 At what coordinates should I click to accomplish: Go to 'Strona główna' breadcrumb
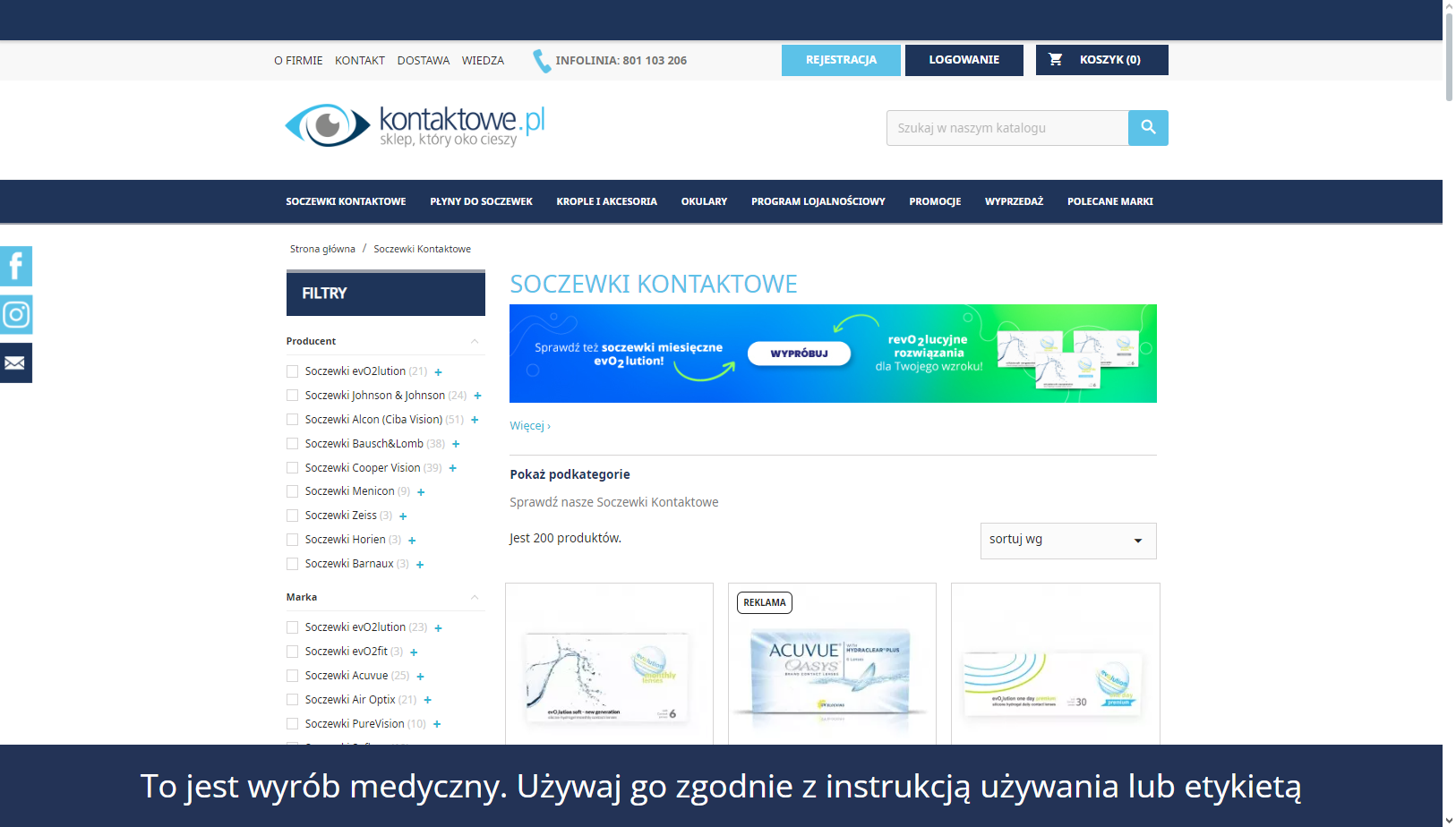pos(322,249)
